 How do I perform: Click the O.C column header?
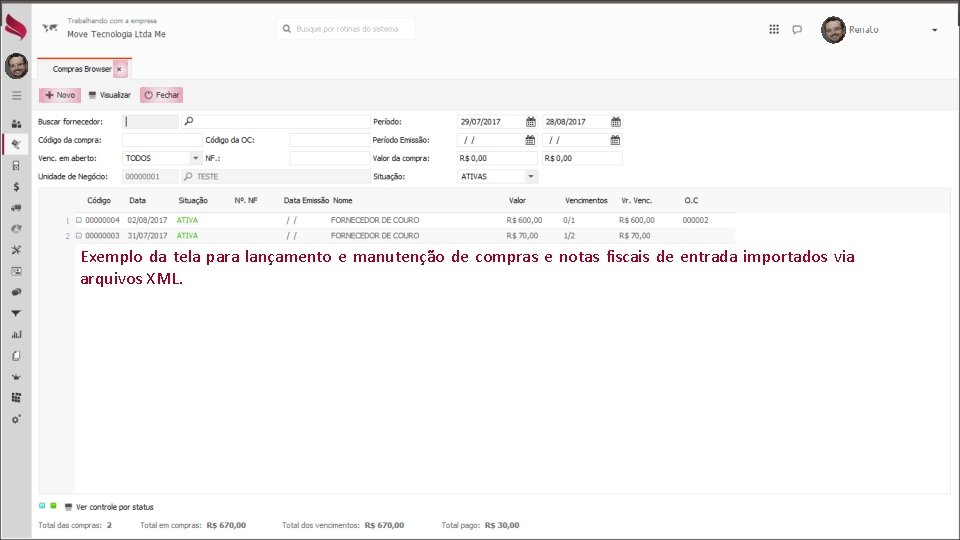(x=691, y=200)
